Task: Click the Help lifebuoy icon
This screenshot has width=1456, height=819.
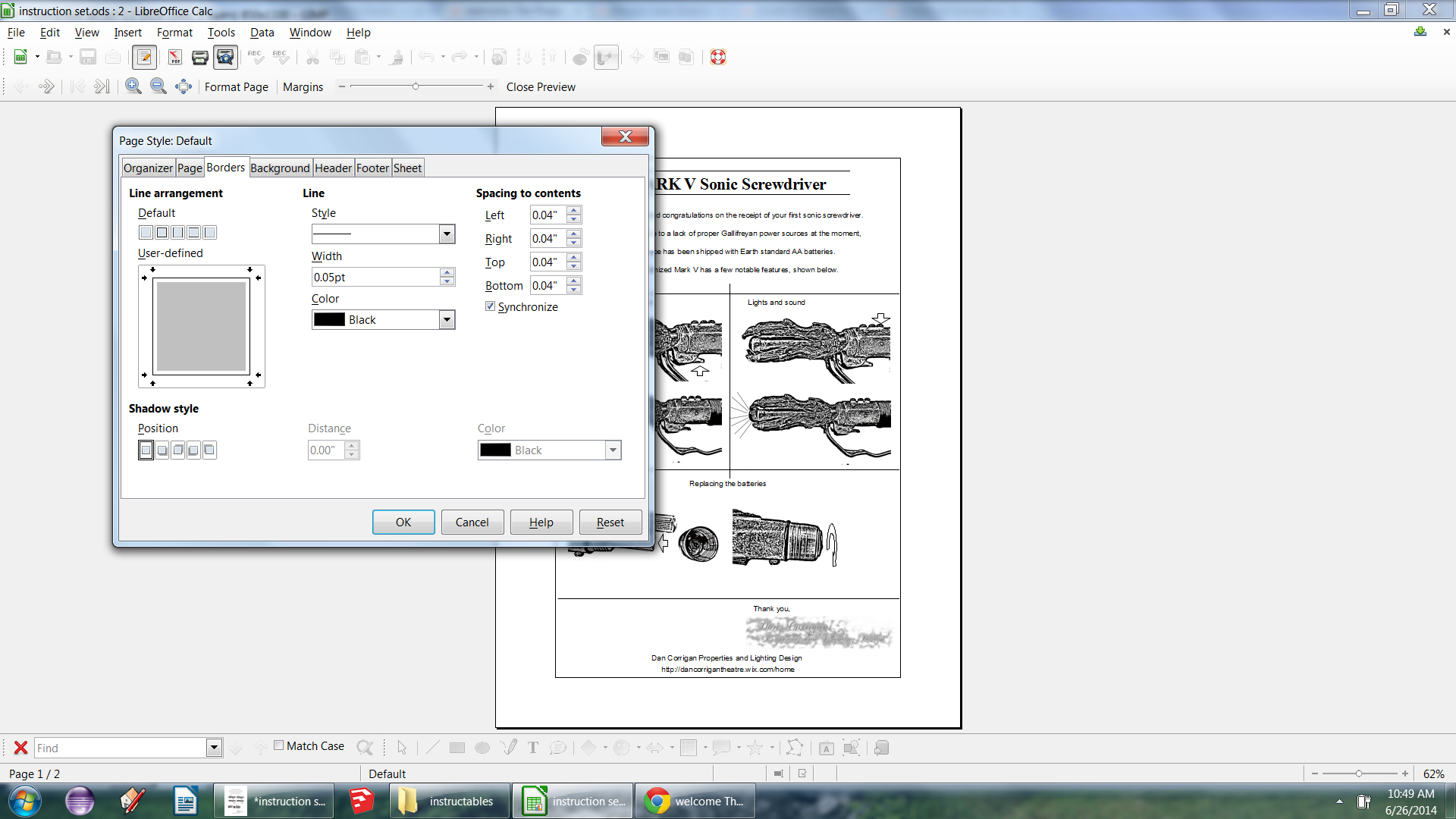Action: (717, 58)
